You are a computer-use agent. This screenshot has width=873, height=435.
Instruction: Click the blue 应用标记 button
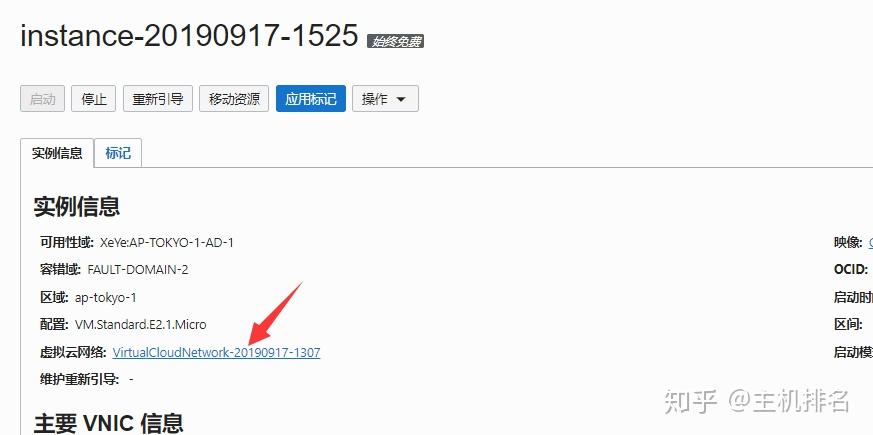point(311,99)
